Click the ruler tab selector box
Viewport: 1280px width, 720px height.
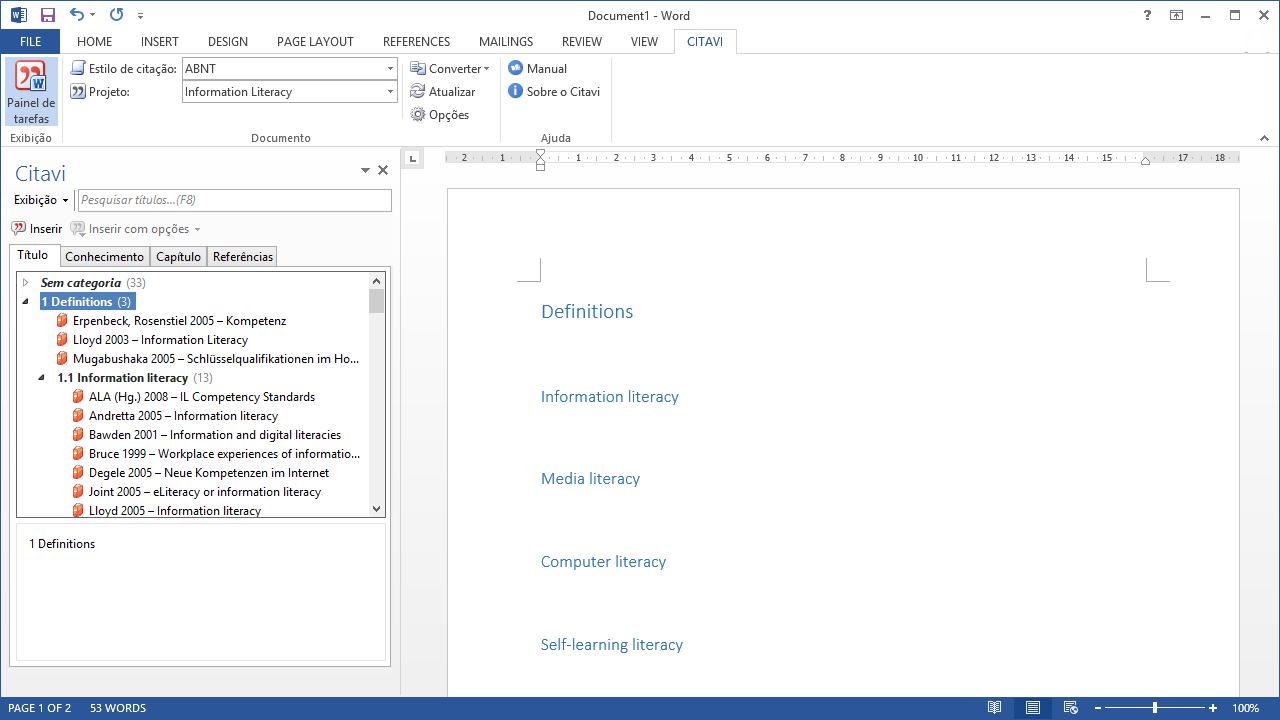coord(412,158)
